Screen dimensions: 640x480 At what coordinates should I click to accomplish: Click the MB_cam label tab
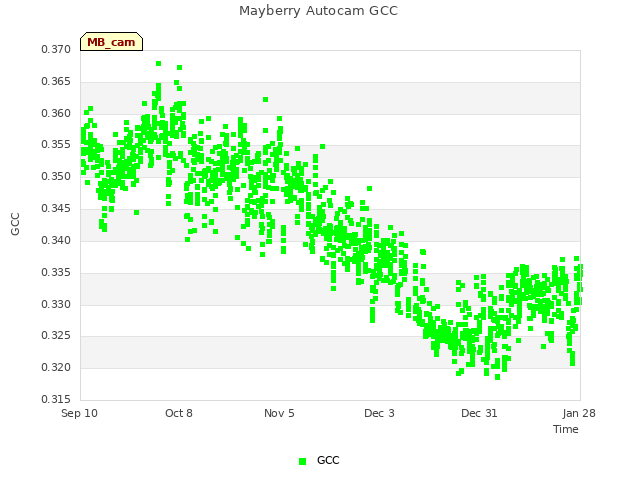(111, 42)
